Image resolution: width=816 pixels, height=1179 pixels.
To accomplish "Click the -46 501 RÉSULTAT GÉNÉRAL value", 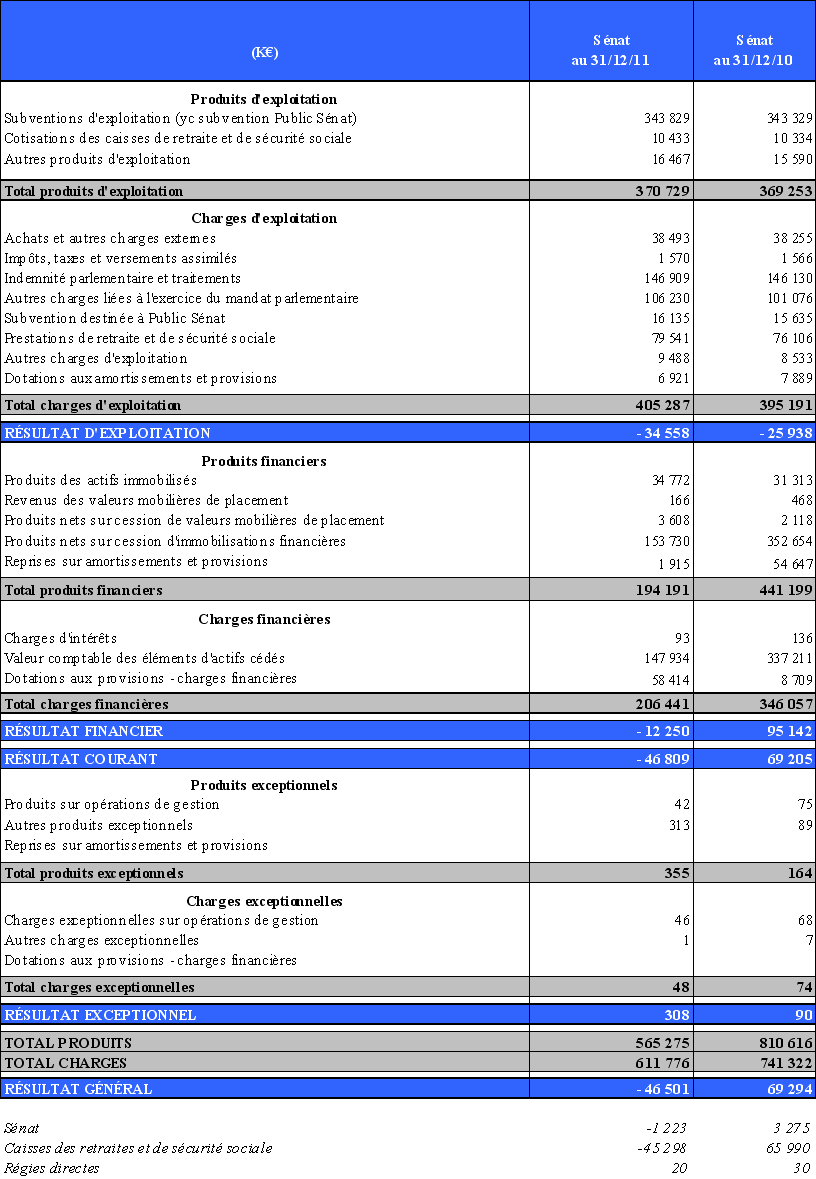I will point(662,1089).
